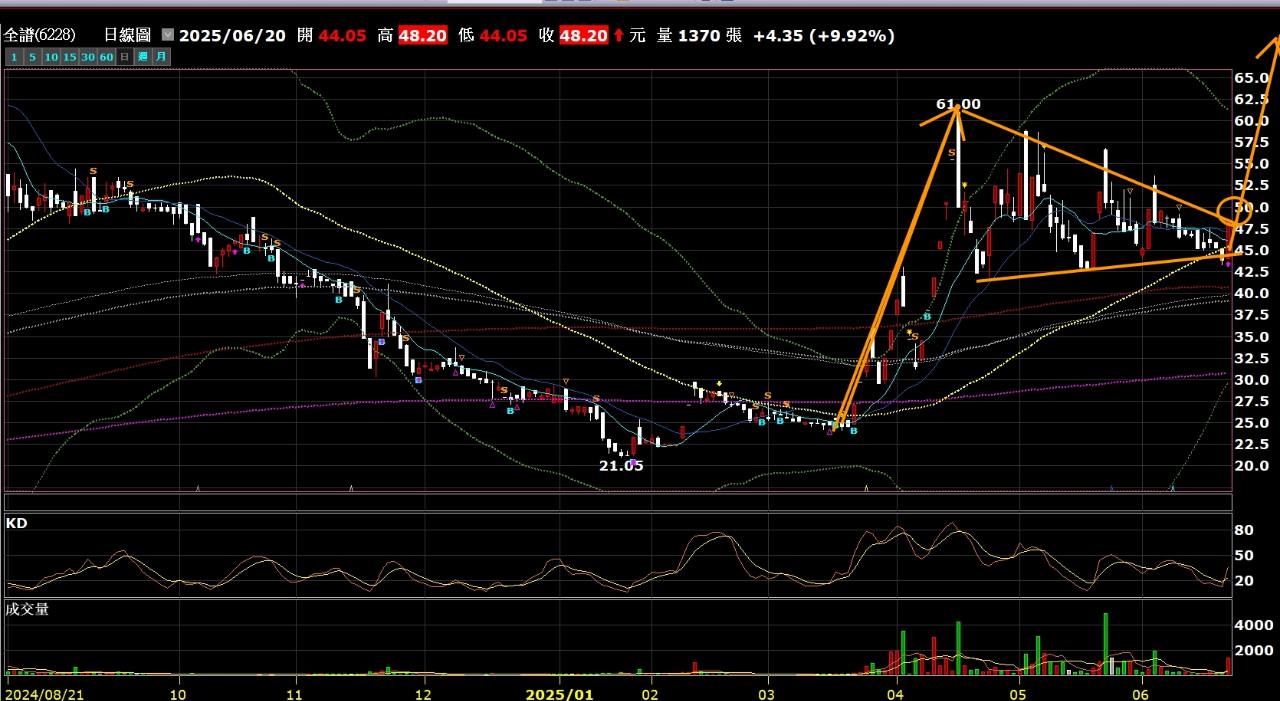Switch to the 5-minute chart interval
Image resolution: width=1280 pixels, height=701 pixels.
coord(32,57)
